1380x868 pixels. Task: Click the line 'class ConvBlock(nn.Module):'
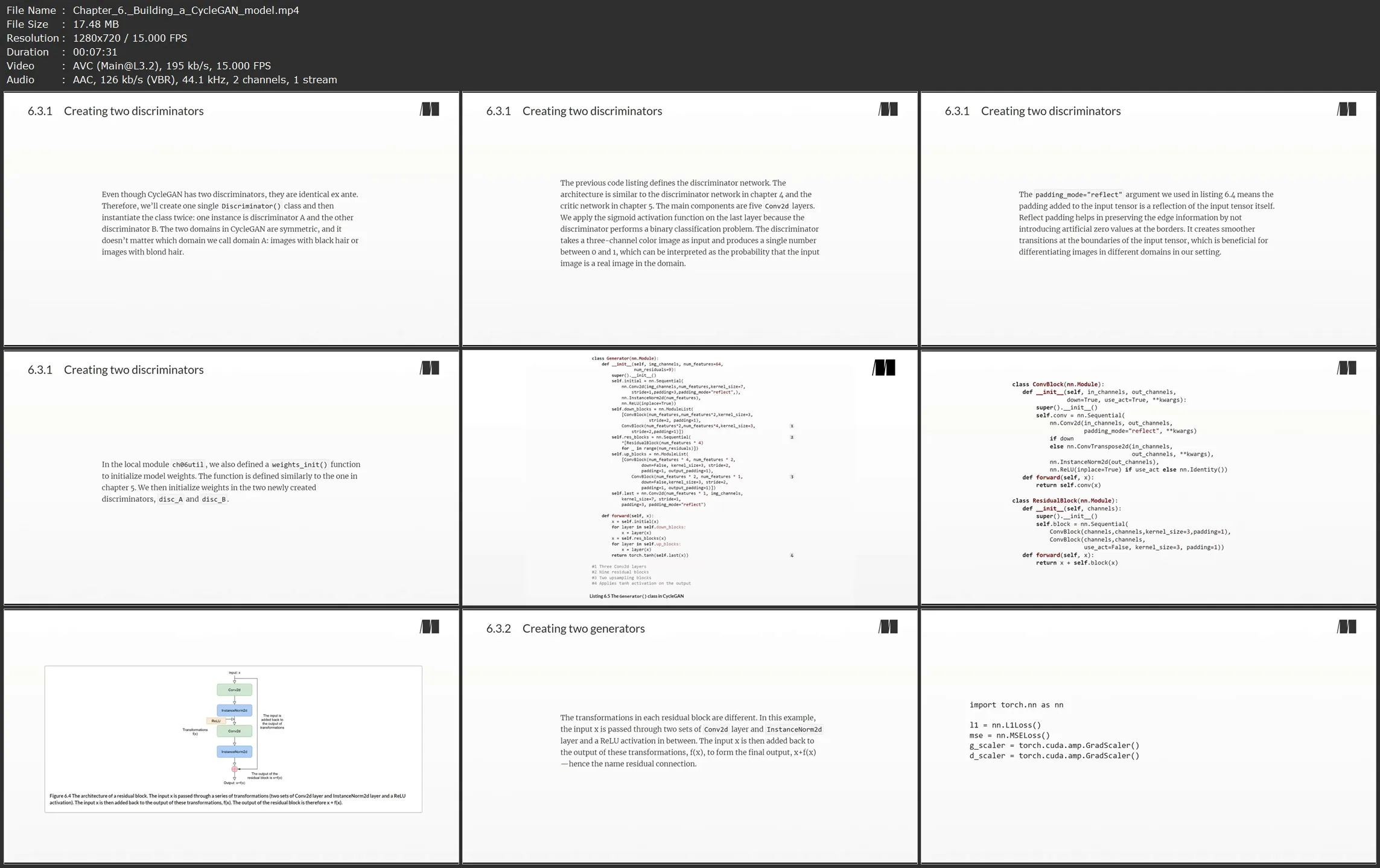click(1058, 384)
